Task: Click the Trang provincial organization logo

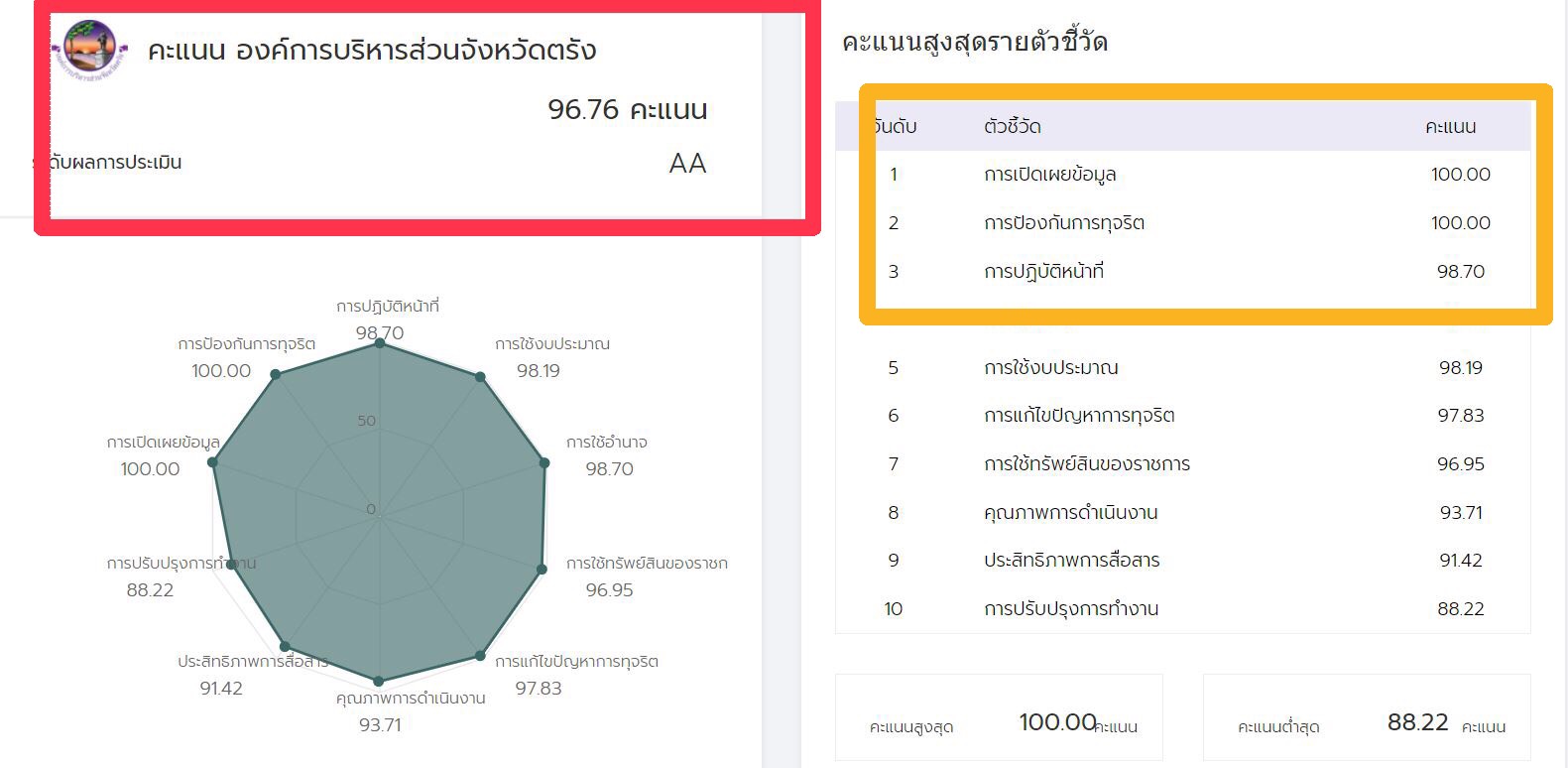Action: (x=89, y=50)
